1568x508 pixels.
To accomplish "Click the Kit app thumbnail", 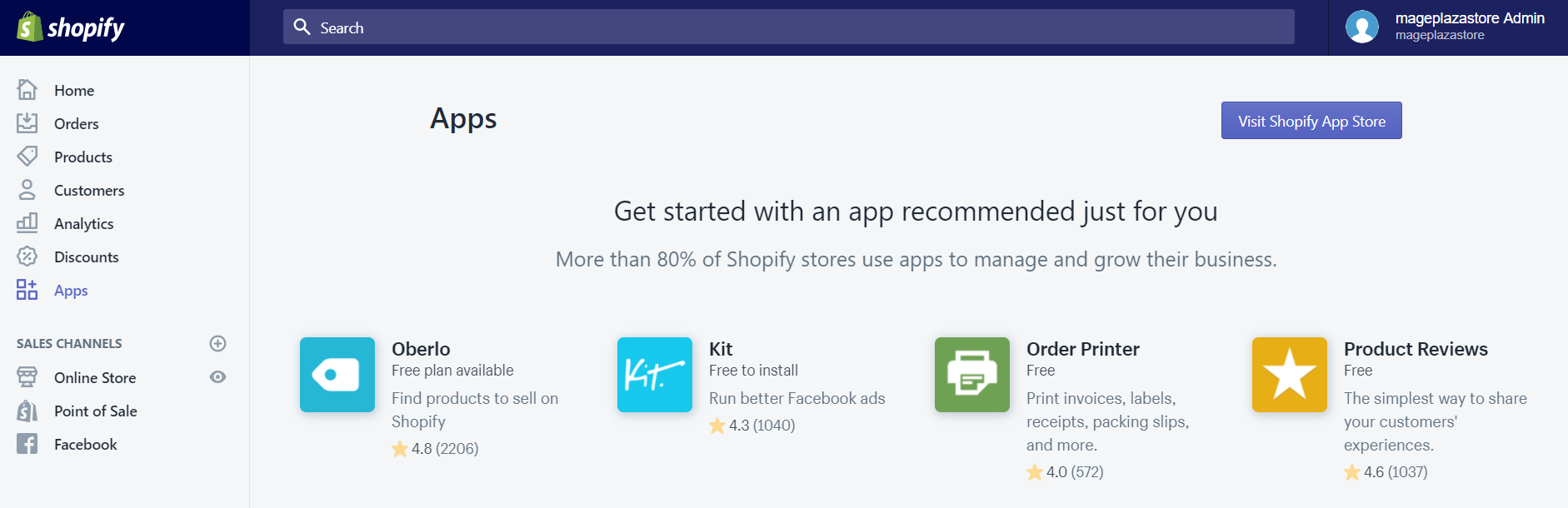I will (x=655, y=375).
